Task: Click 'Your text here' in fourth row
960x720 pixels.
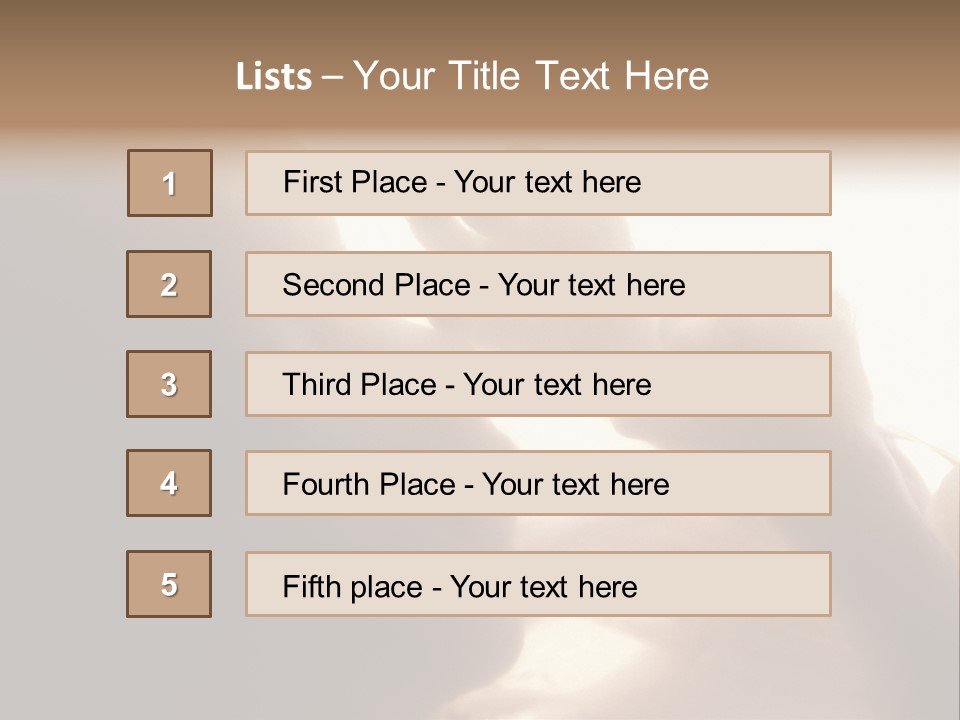Action: click(x=576, y=484)
